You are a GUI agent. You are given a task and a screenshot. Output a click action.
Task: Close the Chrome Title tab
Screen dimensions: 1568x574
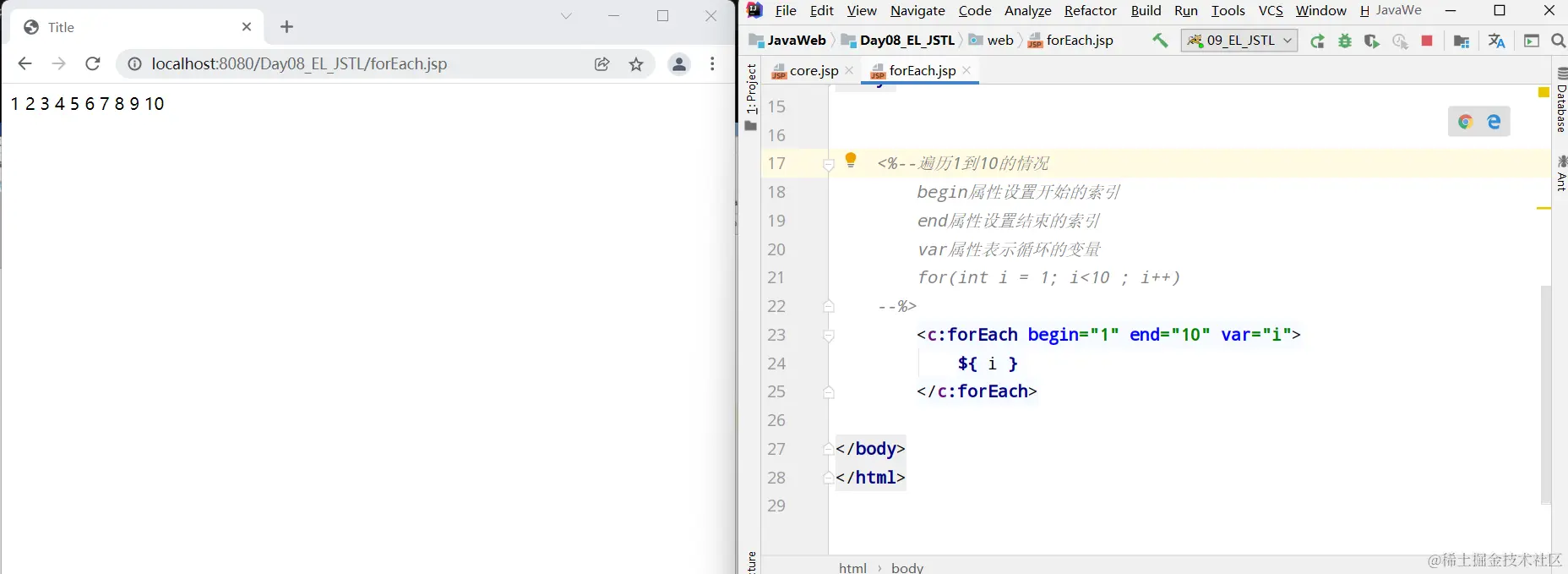(x=247, y=27)
